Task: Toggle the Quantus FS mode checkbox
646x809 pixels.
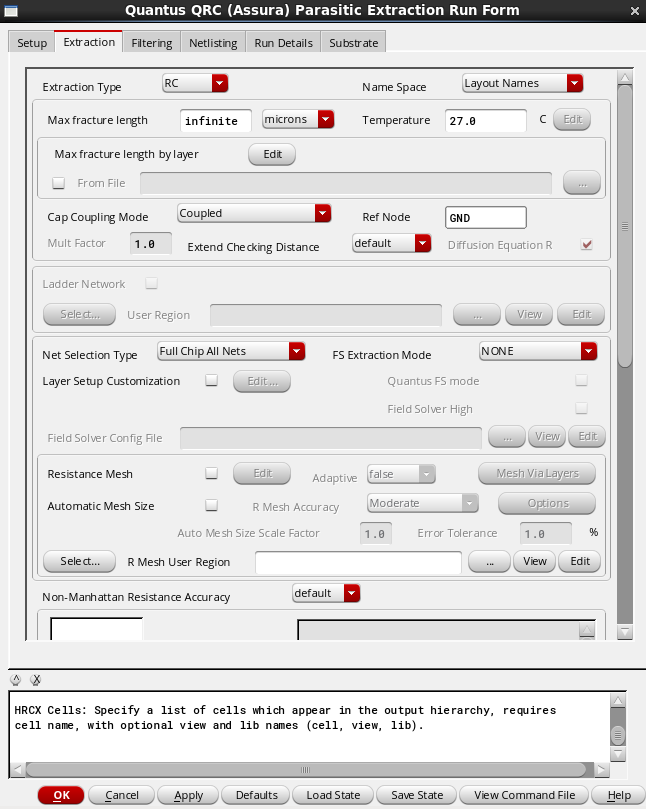Action: [x=582, y=380]
